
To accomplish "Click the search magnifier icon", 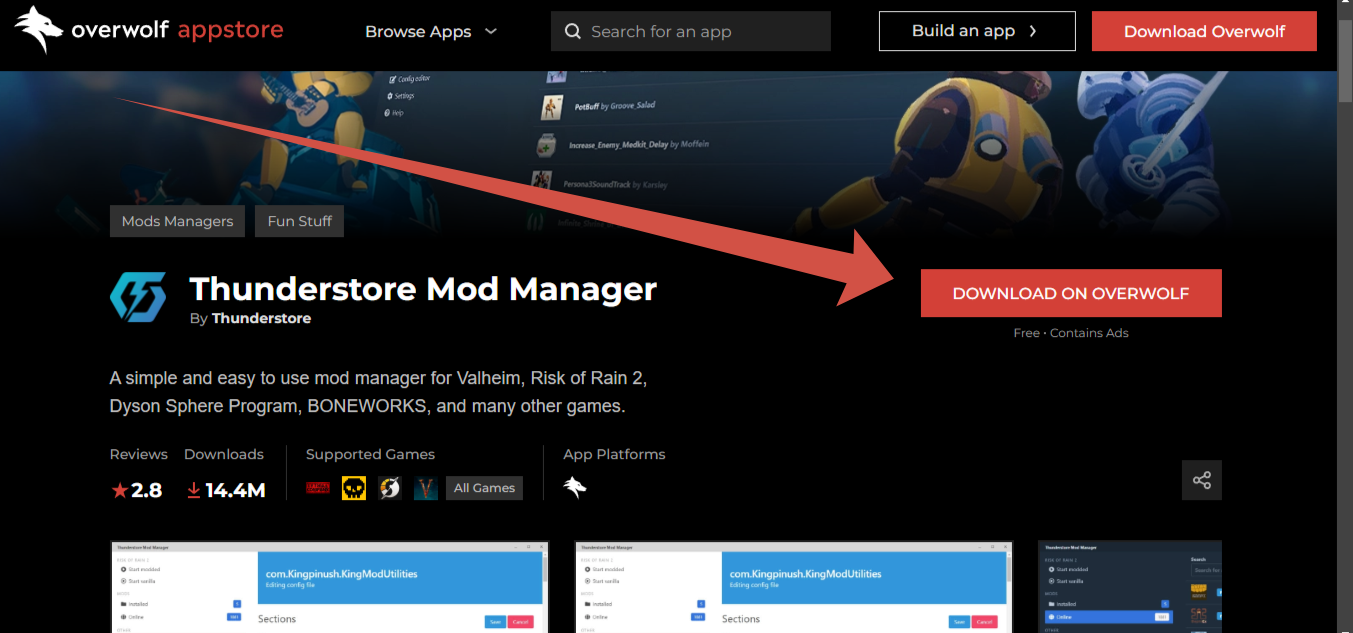I will [573, 31].
